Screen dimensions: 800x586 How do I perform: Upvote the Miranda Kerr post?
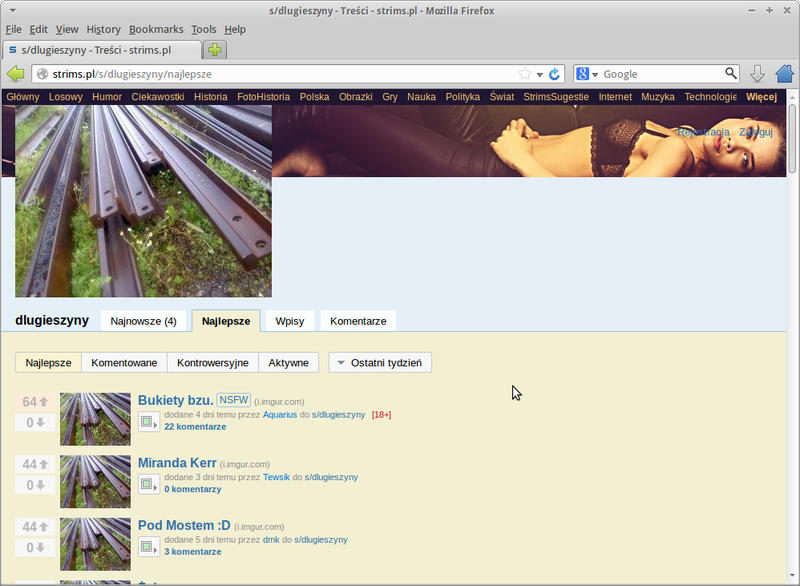(35, 465)
